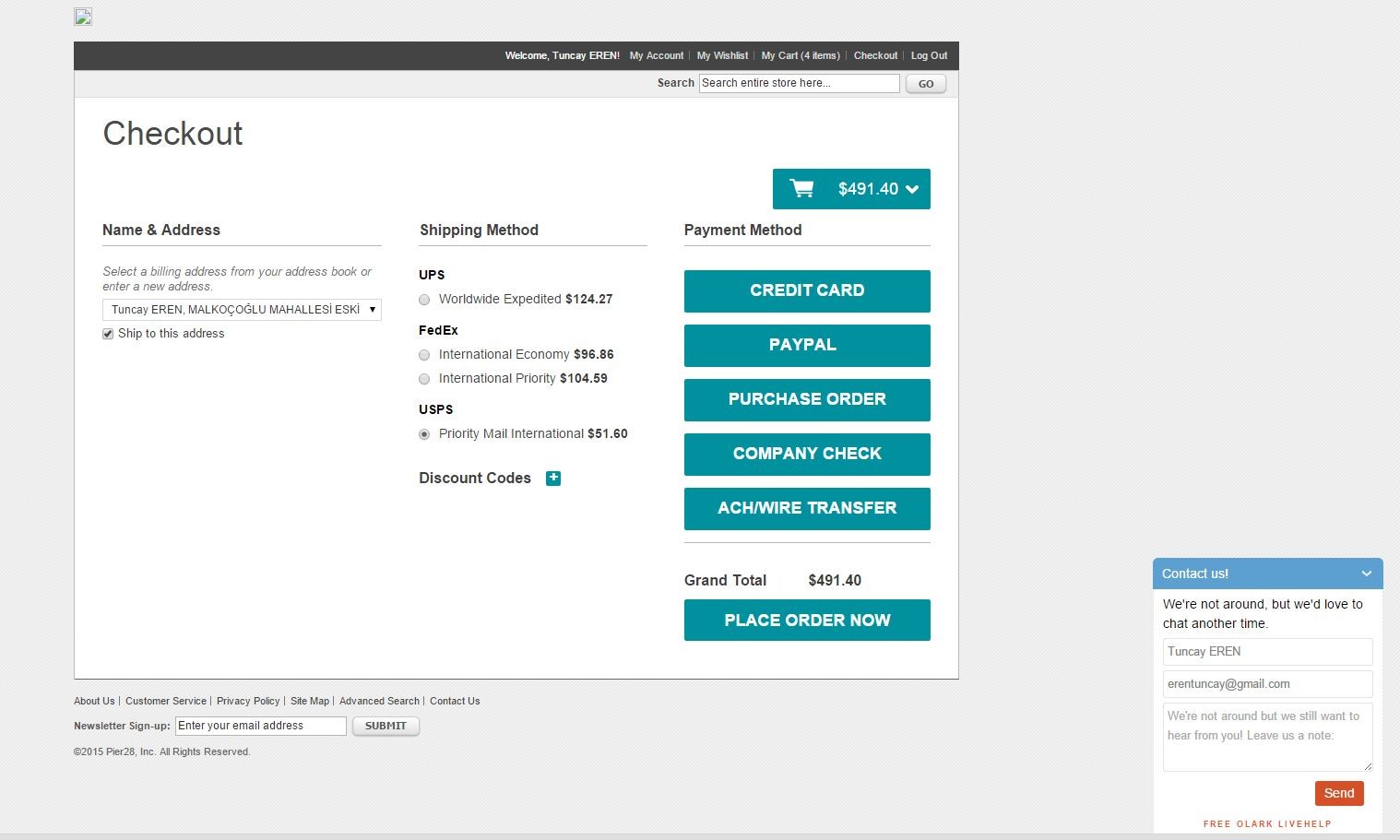
Task: Click the chat message textarea
Action: coord(1267,737)
